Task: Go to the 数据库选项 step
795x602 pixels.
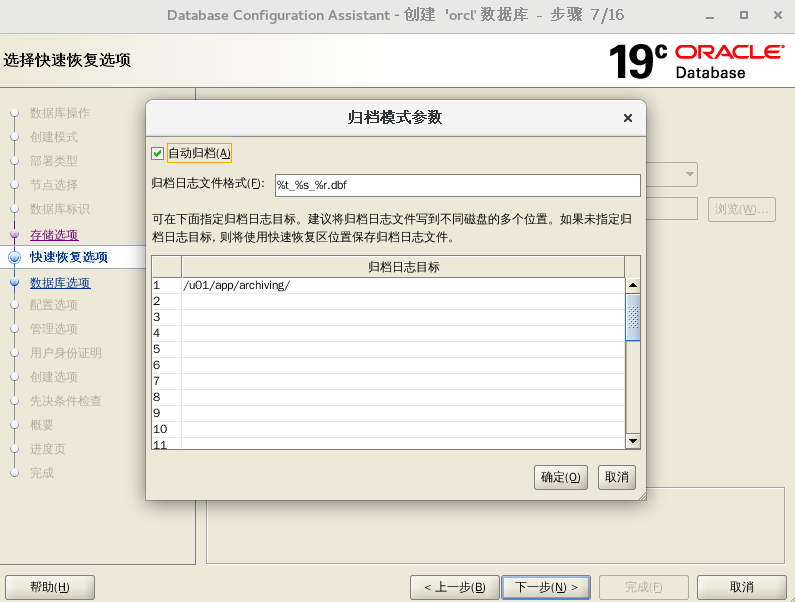Action: tap(60, 283)
